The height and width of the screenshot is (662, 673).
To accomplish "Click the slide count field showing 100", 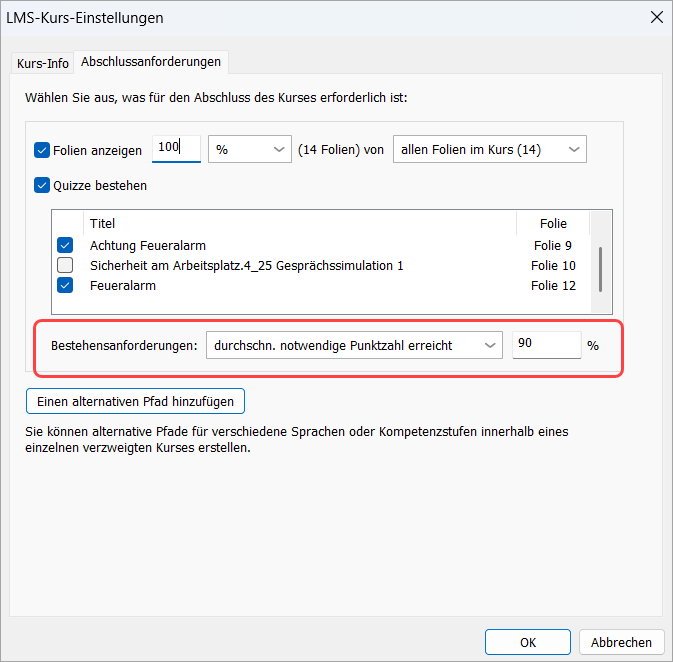I will [x=176, y=148].
